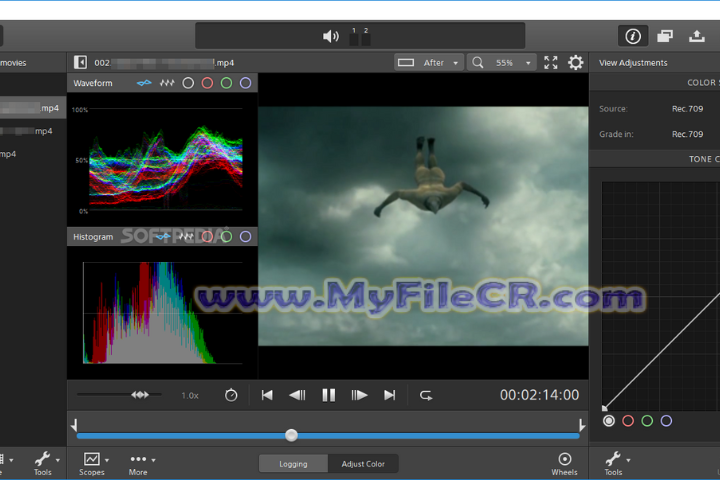Open the info panel button

pos(633,36)
